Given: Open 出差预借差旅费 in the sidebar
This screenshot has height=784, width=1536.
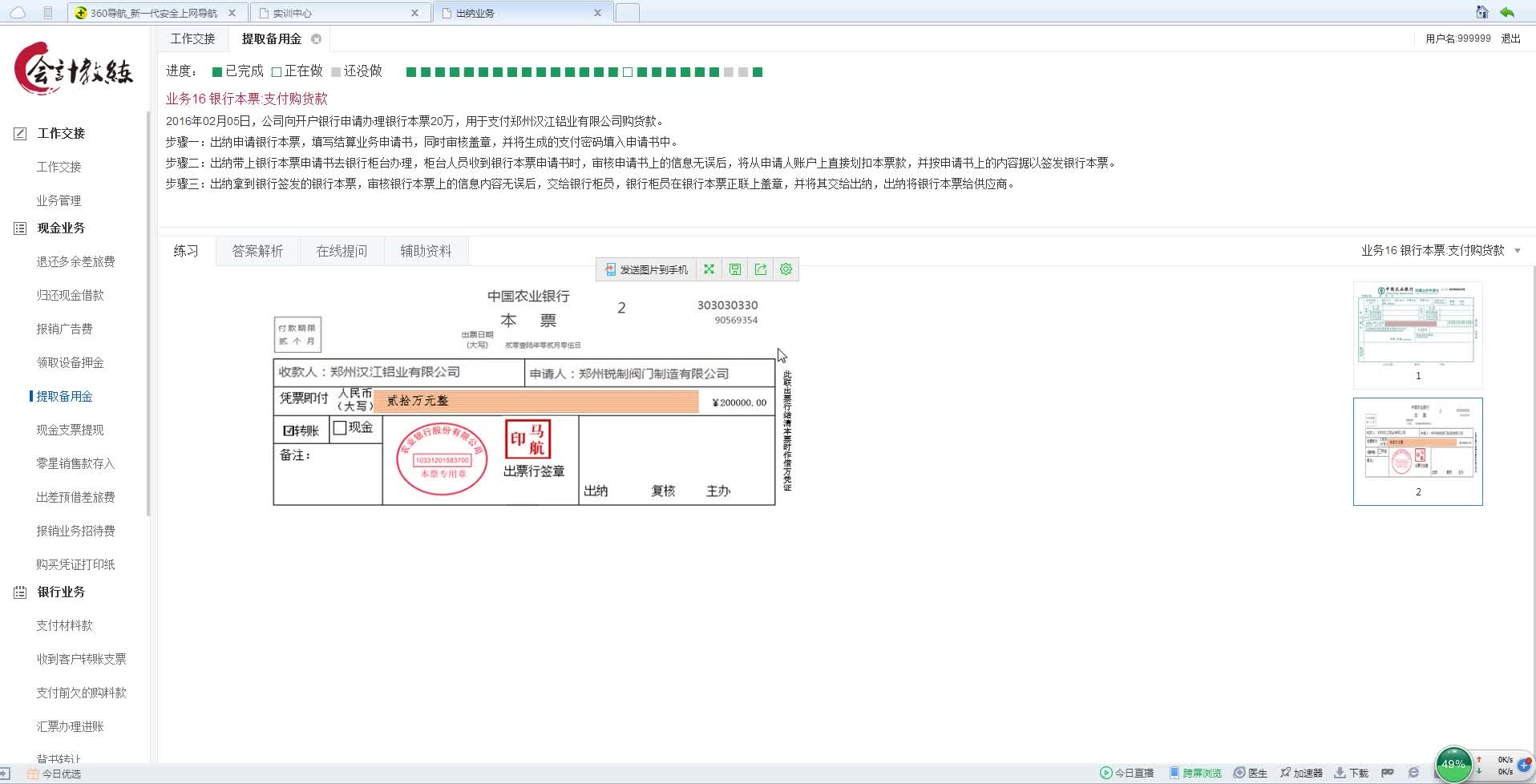Looking at the screenshot, I should pos(75,497).
